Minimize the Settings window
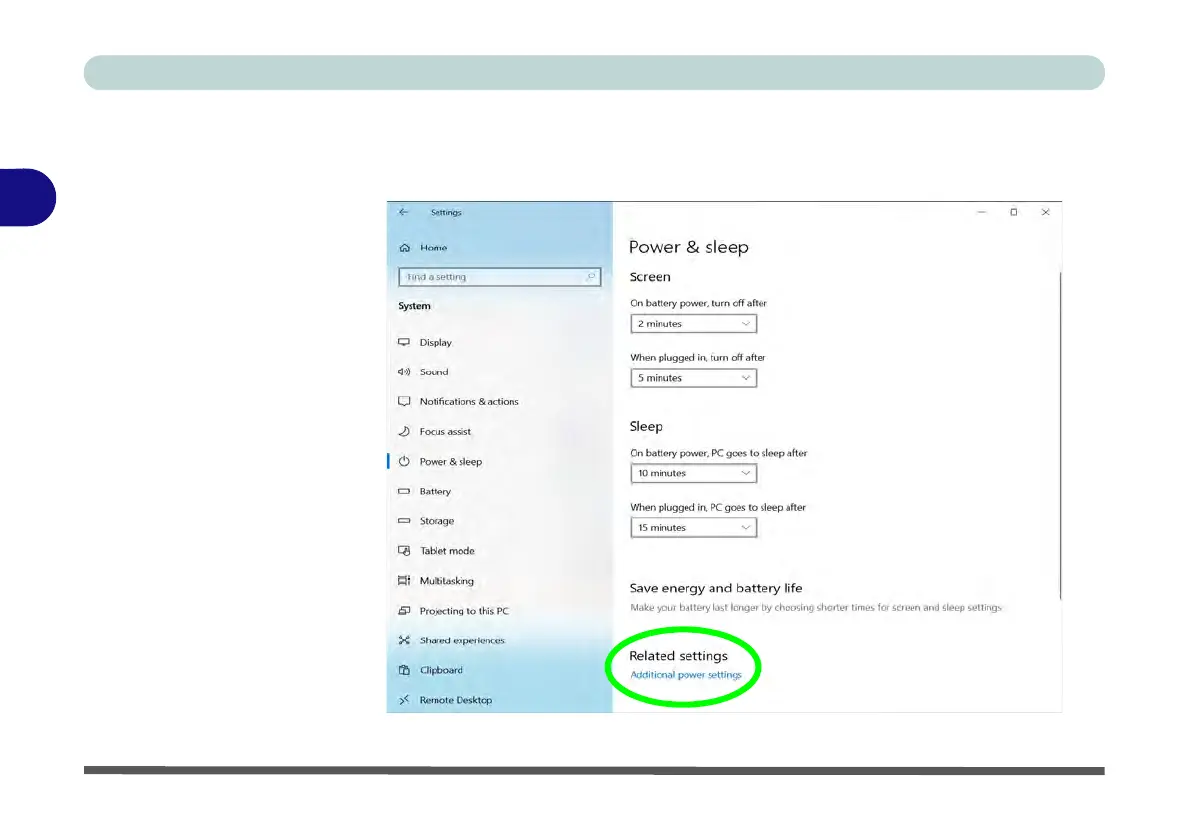Viewport: 1190px width, 838px height. coord(981,213)
